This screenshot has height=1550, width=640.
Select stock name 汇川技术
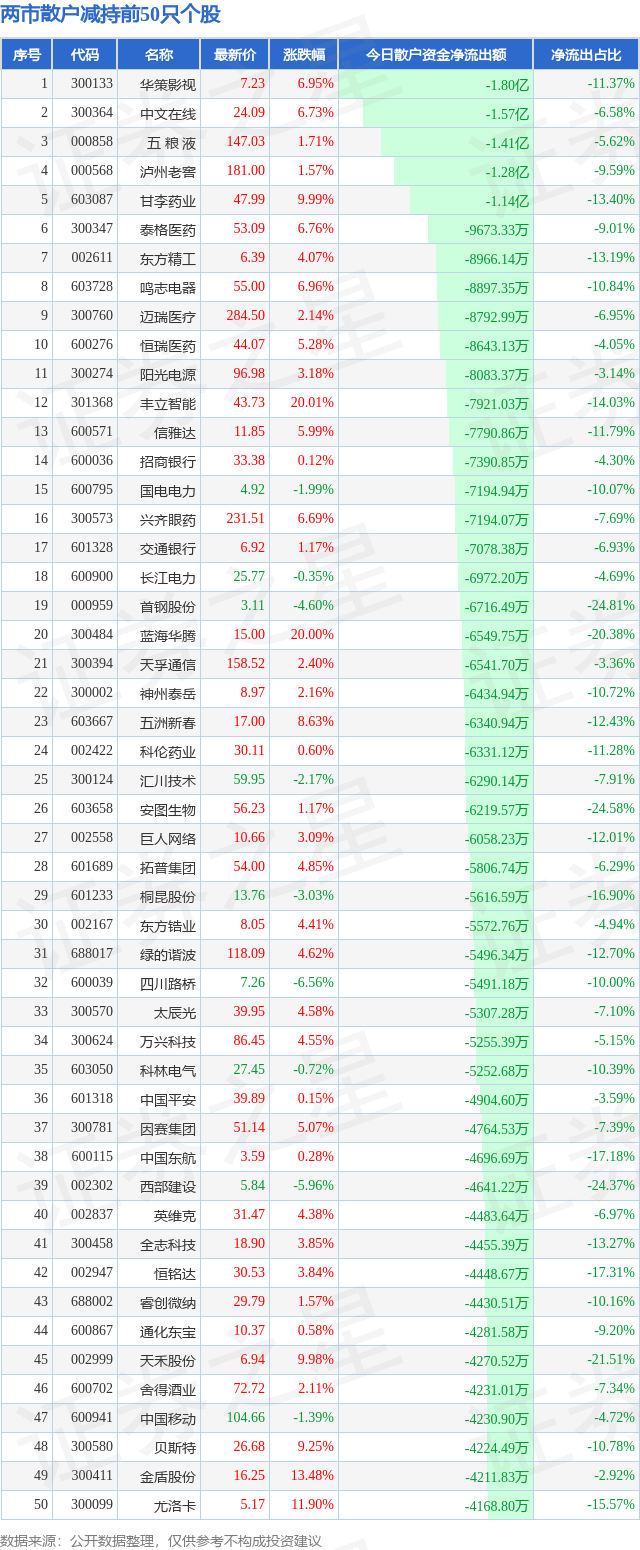pyautogui.click(x=168, y=781)
